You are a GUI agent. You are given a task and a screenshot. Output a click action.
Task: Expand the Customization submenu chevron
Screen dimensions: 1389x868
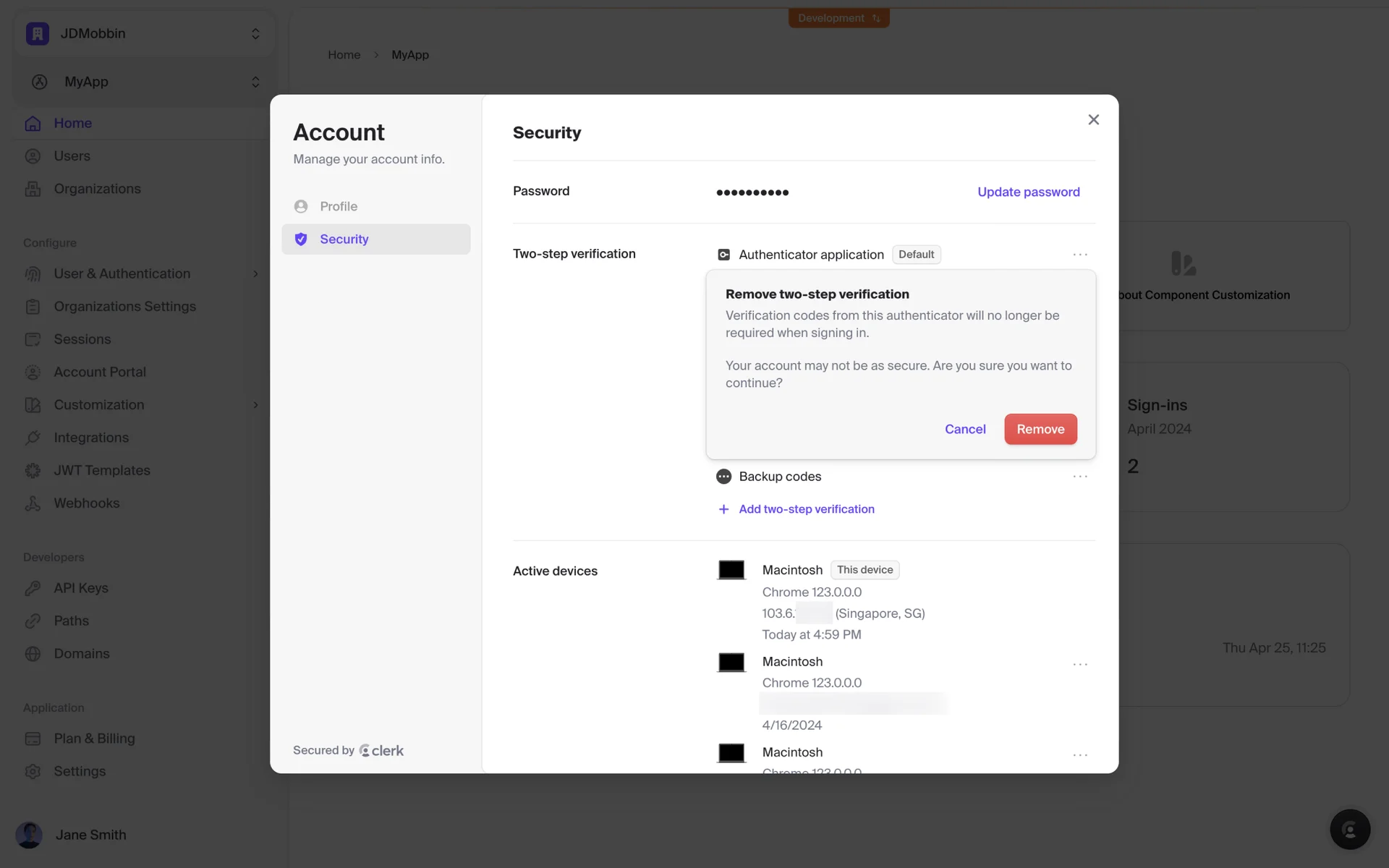tap(255, 405)
